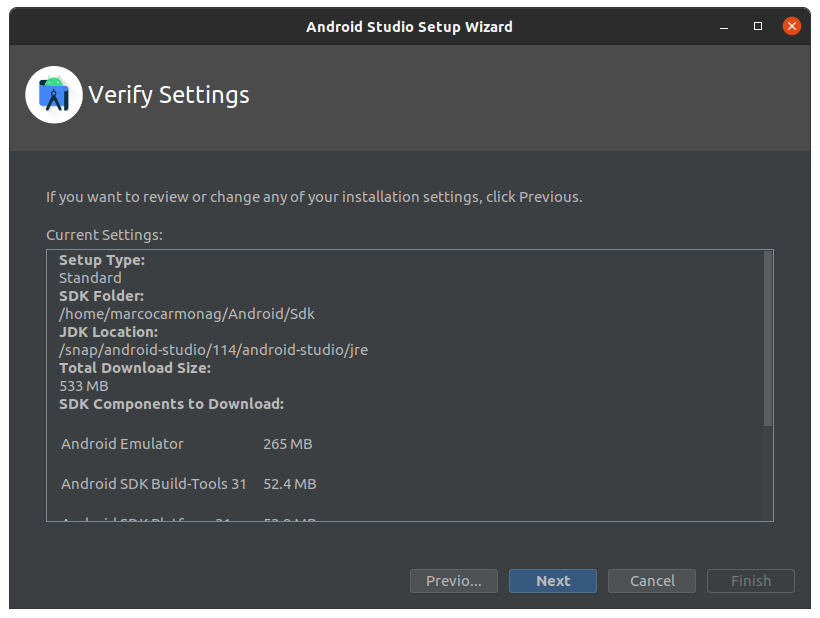The image size is (820, 618).
Task: Click the '265 MB' emulator size value
Action: (x=288, y=444)
